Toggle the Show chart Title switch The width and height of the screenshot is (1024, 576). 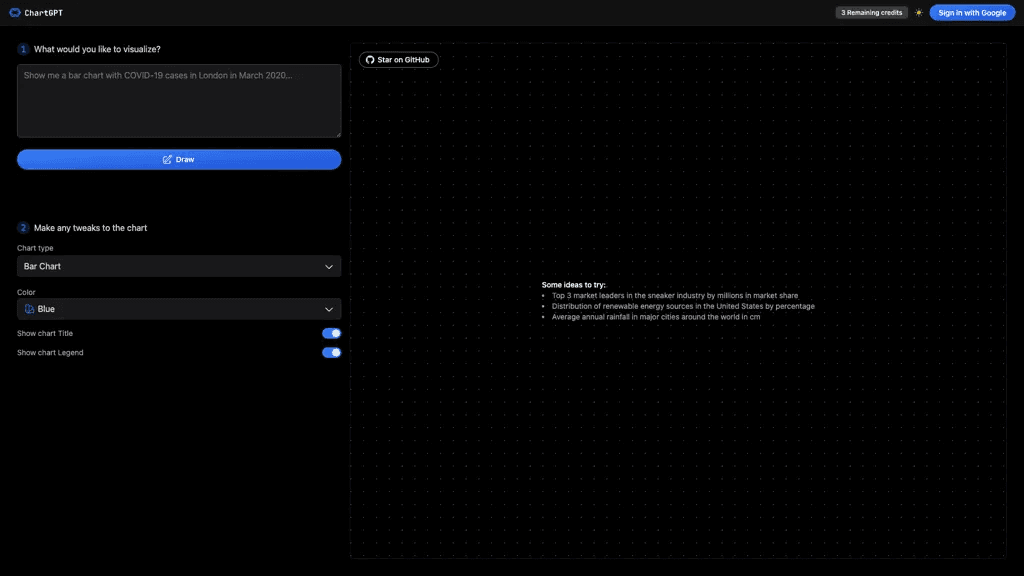[331, 333]
